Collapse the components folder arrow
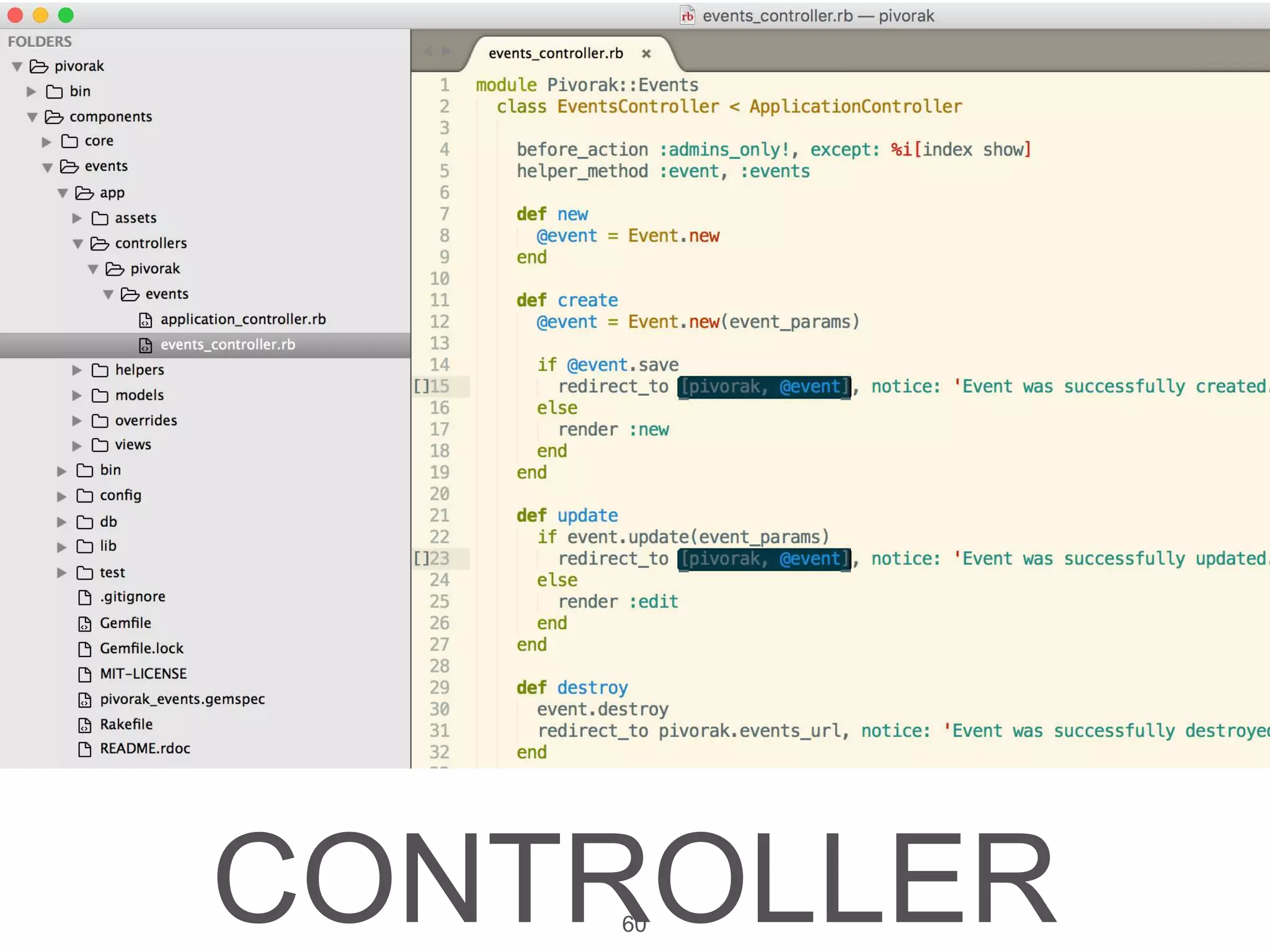 [32, 117]
